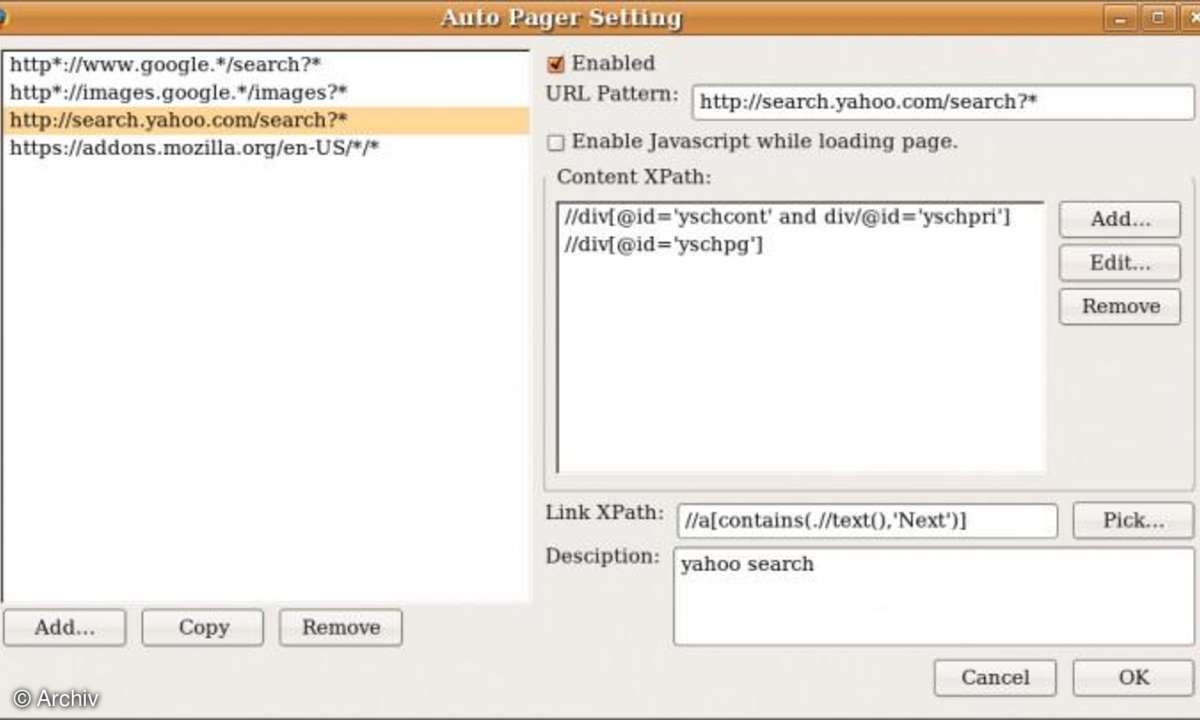Cancel the Auto Pager settings dialog
The height and width of the screenshot is (720, 1200).
pos(995,678)
